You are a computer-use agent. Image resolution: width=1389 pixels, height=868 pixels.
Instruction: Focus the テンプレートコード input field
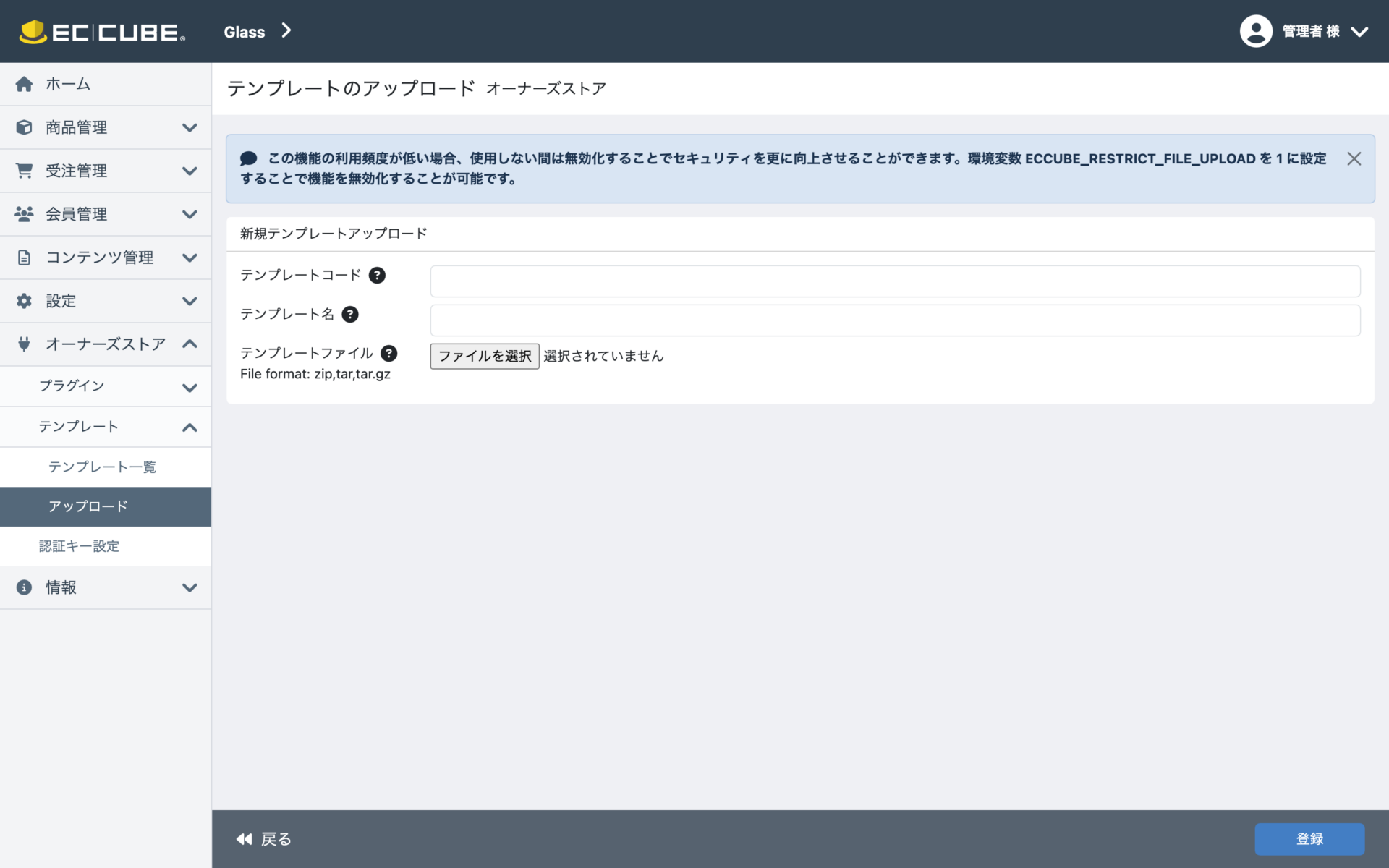[x=895, y=281]
